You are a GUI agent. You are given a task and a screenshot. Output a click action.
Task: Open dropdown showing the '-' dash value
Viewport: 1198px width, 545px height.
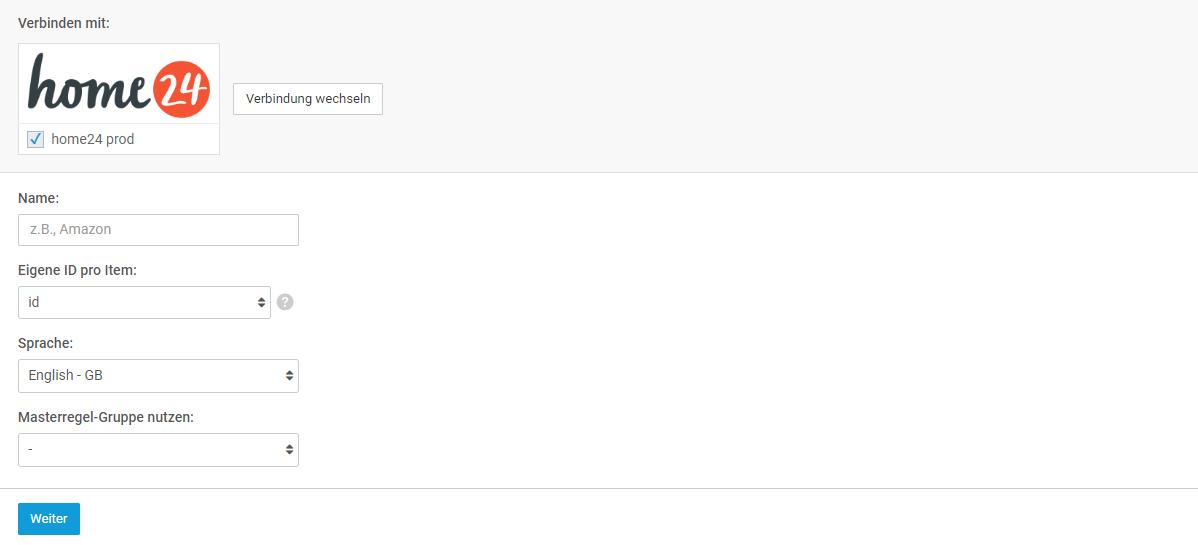click(158, 450)
